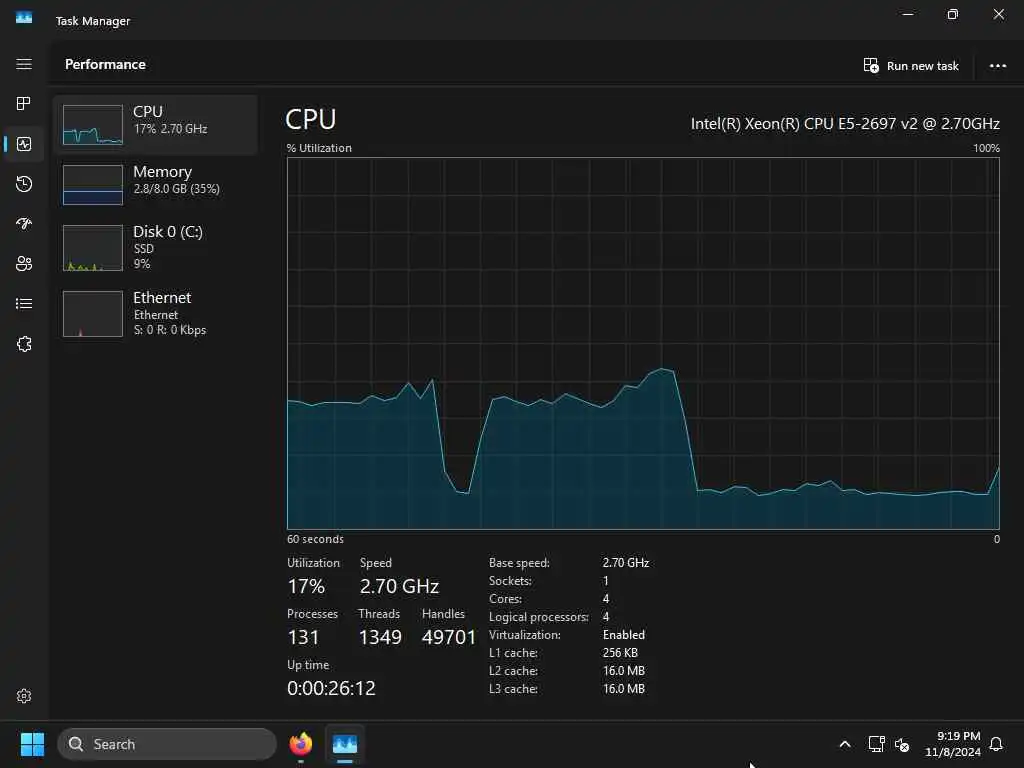Click the 2.70 GHz speed value
The image size is (1024, 768).
pyautogui.click(x=399, y=586)
